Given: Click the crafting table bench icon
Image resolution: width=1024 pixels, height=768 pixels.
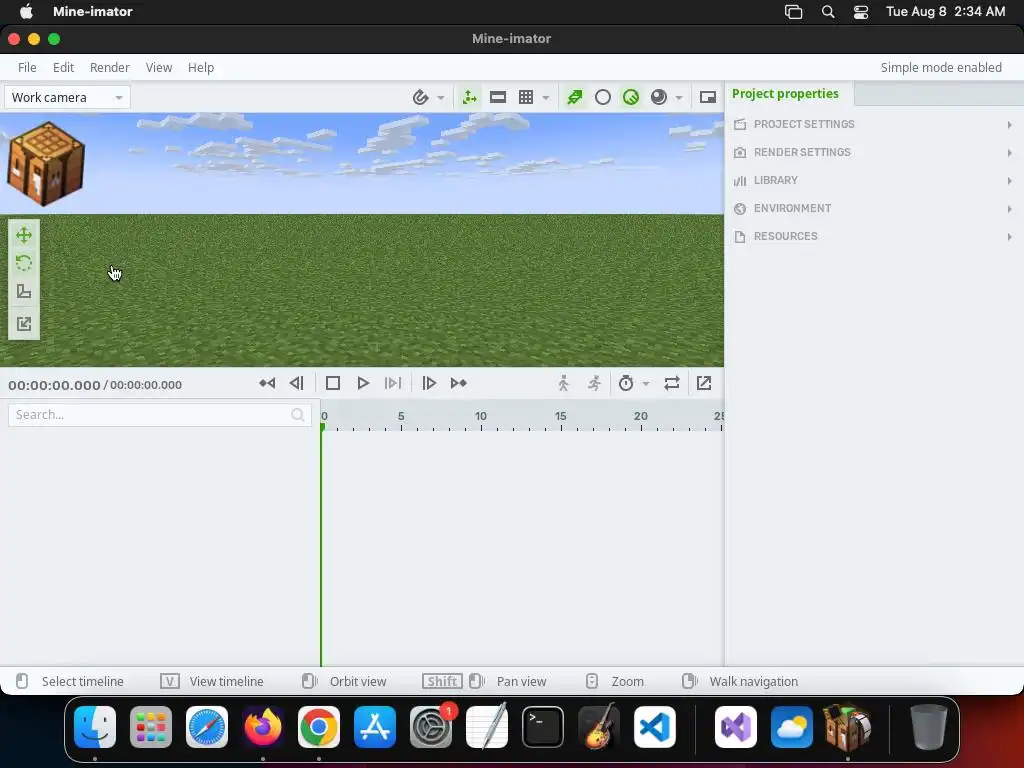Looking at the screenshot, I should coord(46,164).
